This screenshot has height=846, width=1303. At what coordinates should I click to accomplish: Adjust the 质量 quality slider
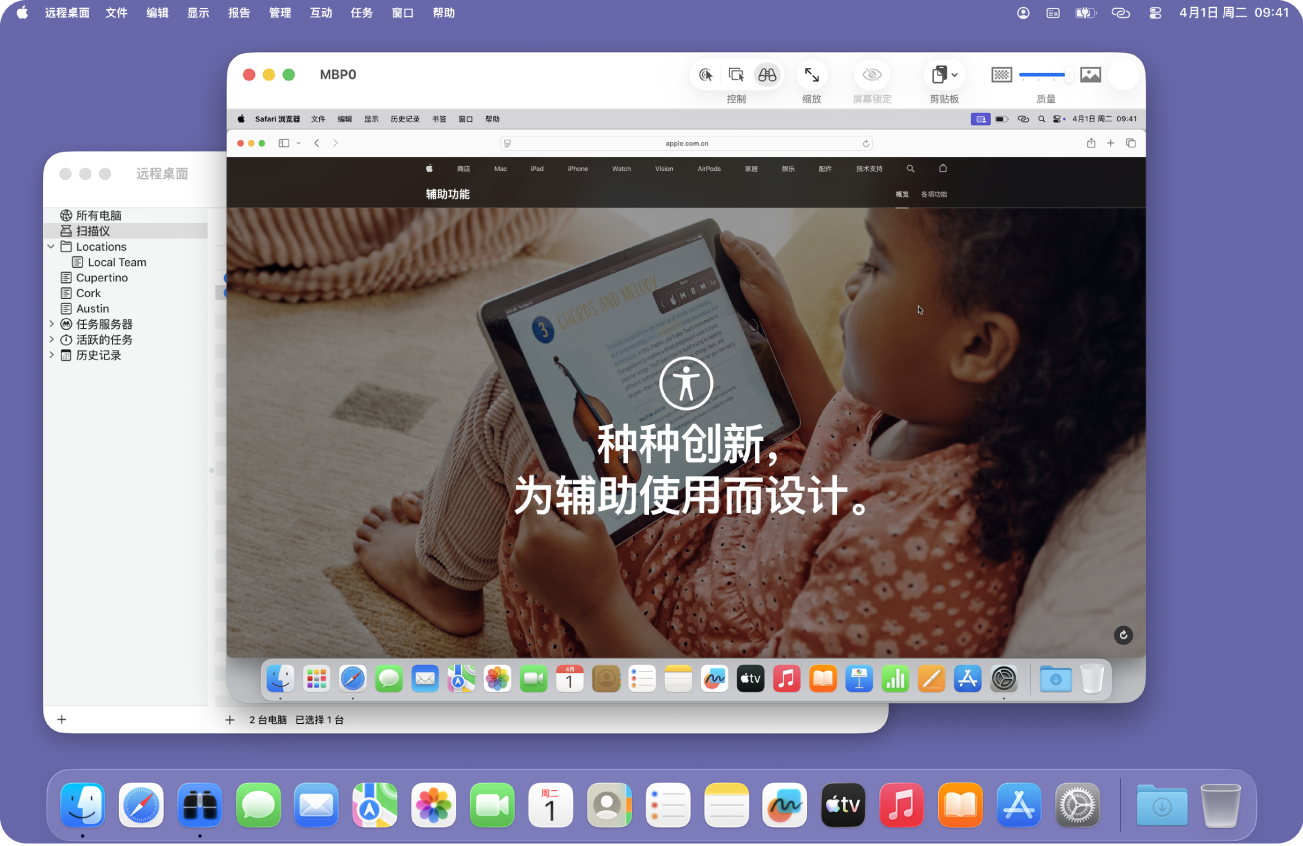(x=1043, y=74)
